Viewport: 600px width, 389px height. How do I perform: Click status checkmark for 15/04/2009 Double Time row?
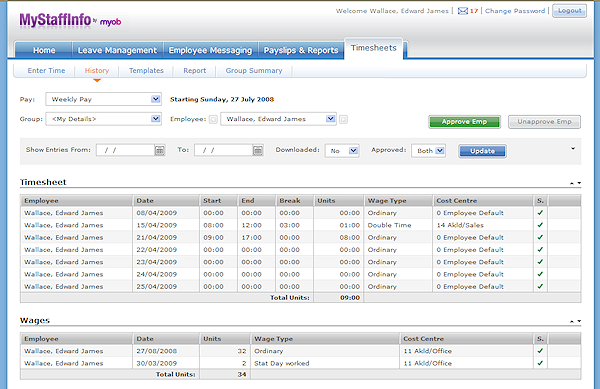[540, 225]
